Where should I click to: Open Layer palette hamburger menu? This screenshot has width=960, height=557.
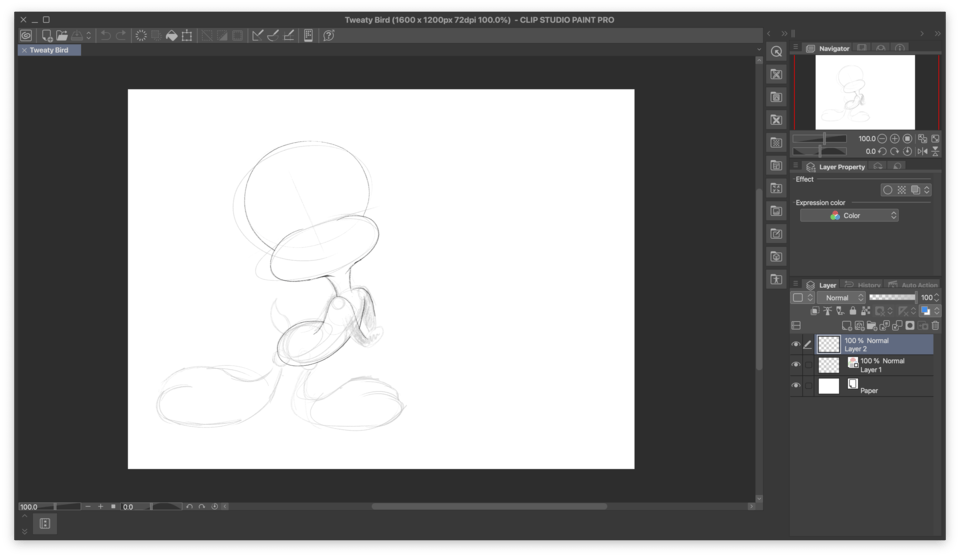click(x=795, y=285)
